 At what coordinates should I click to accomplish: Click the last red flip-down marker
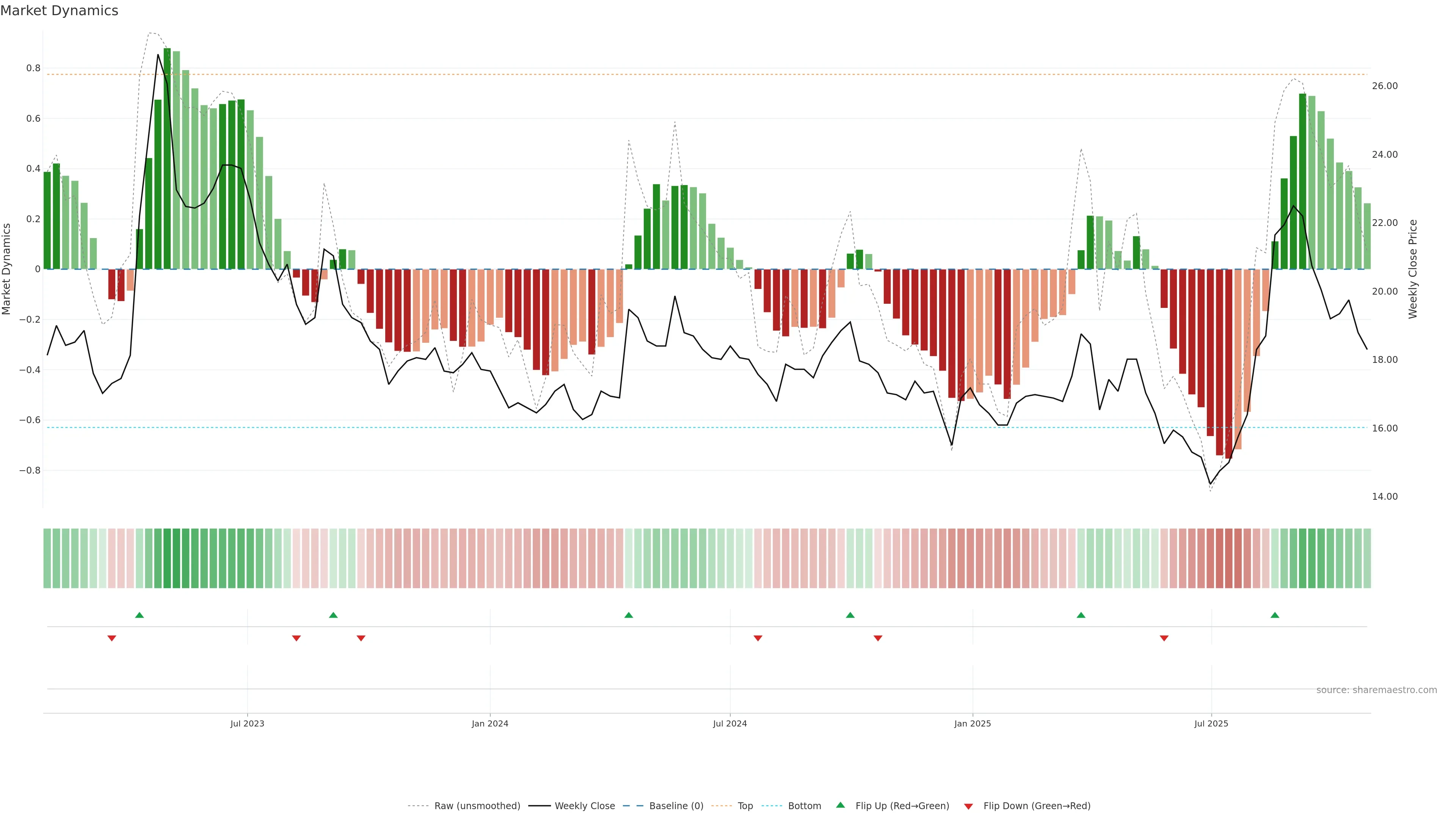(x=1164, y=638)
